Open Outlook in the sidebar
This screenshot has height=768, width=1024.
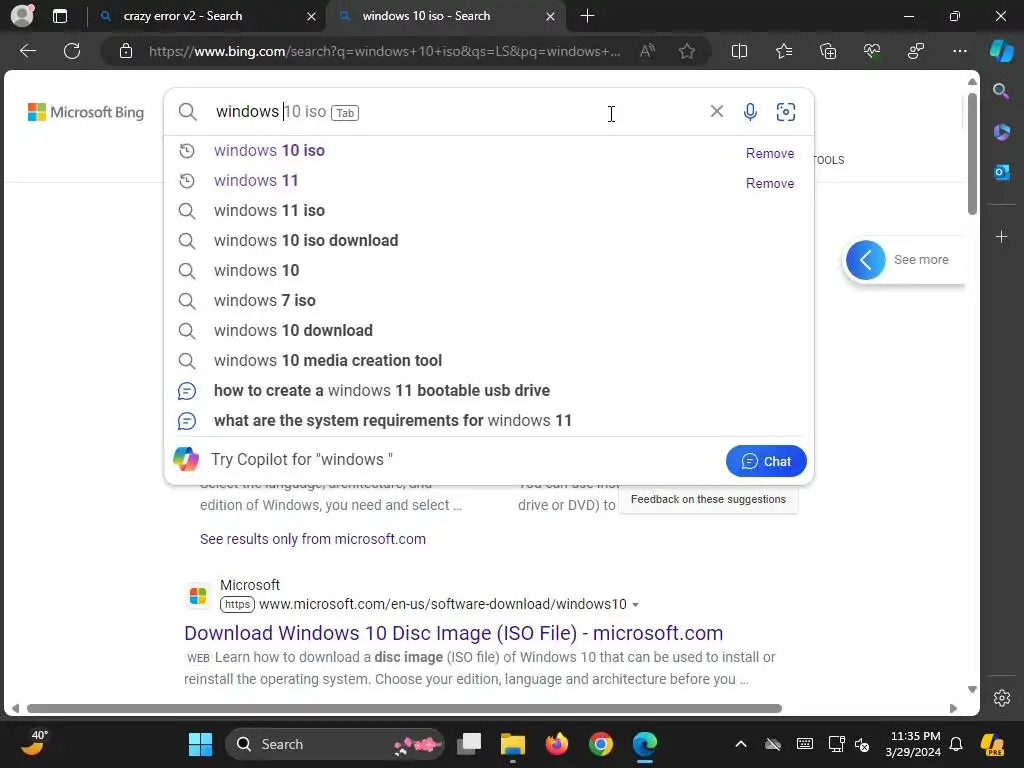coord(1001,172)
